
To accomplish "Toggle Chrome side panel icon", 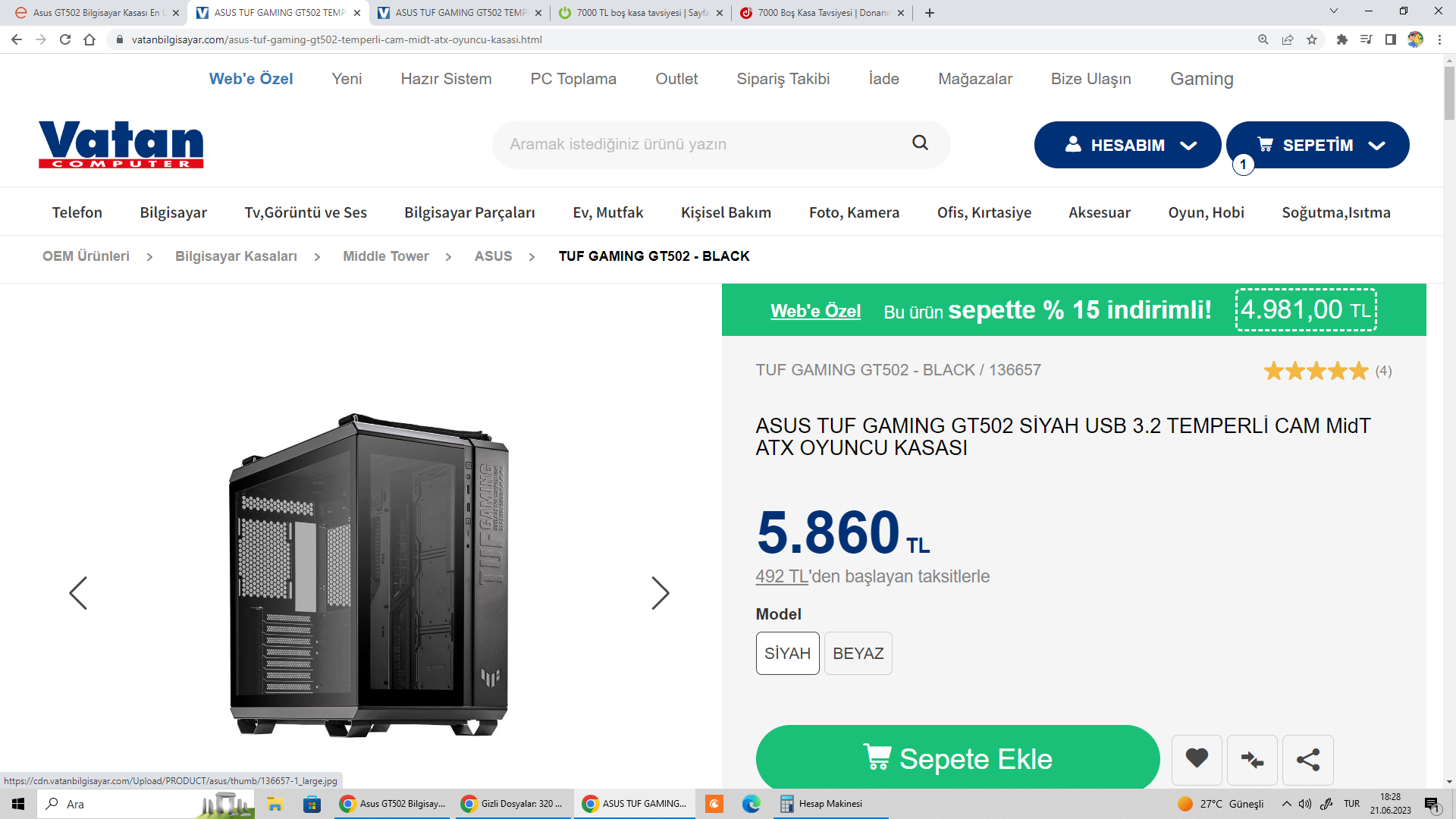I will point(1391,39).
